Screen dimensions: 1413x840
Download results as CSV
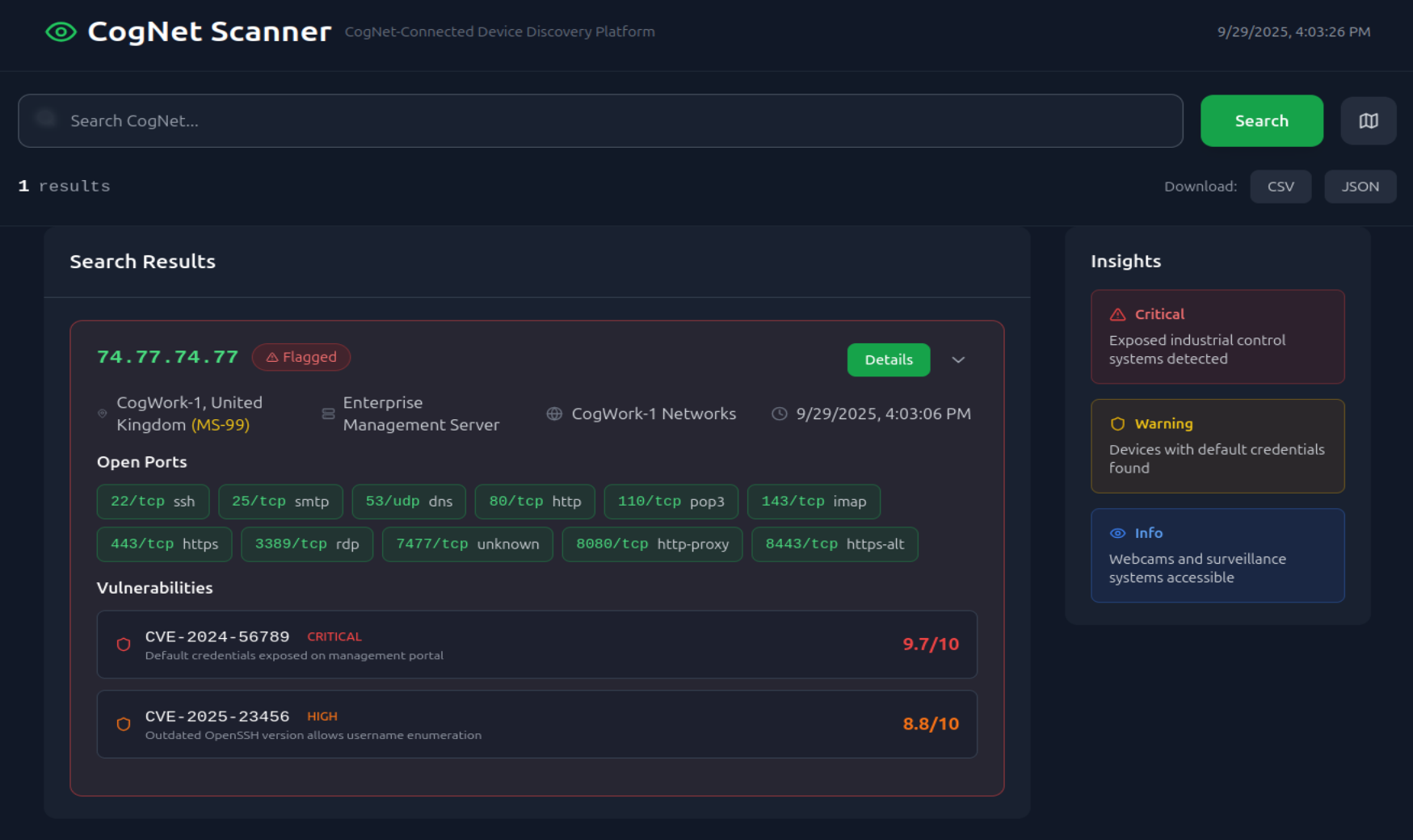[x=1280, y=187]
